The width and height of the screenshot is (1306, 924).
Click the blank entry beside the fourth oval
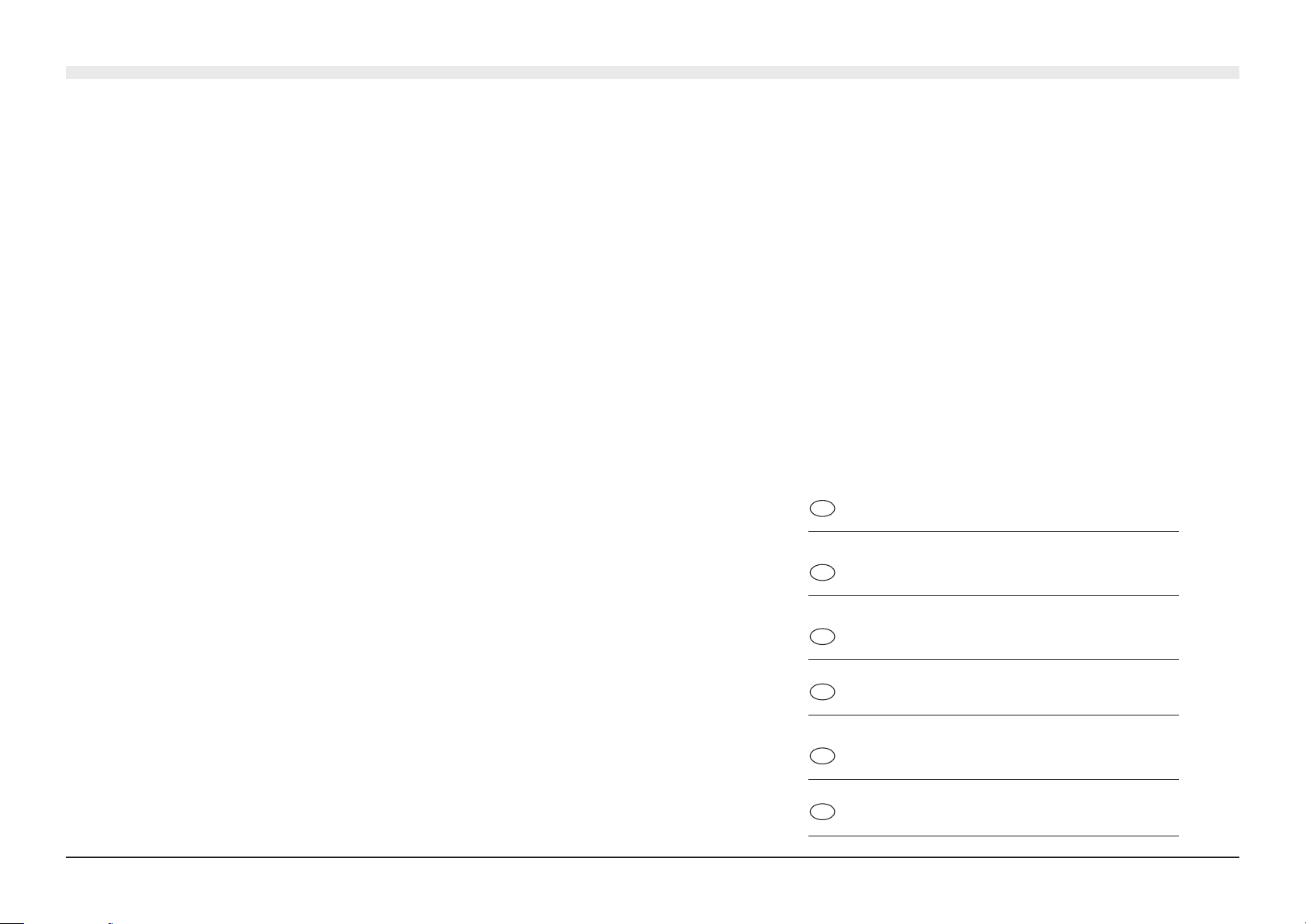coord(1008,692)
